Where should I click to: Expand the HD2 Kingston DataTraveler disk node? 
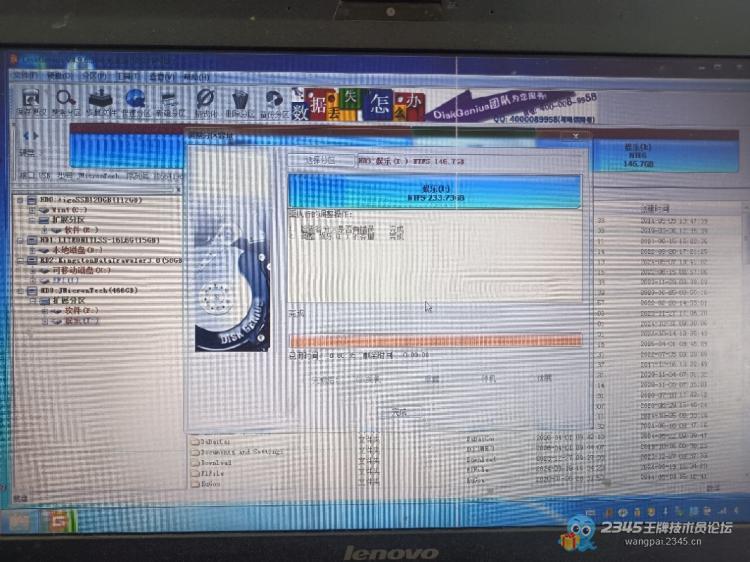click(21, 260)
